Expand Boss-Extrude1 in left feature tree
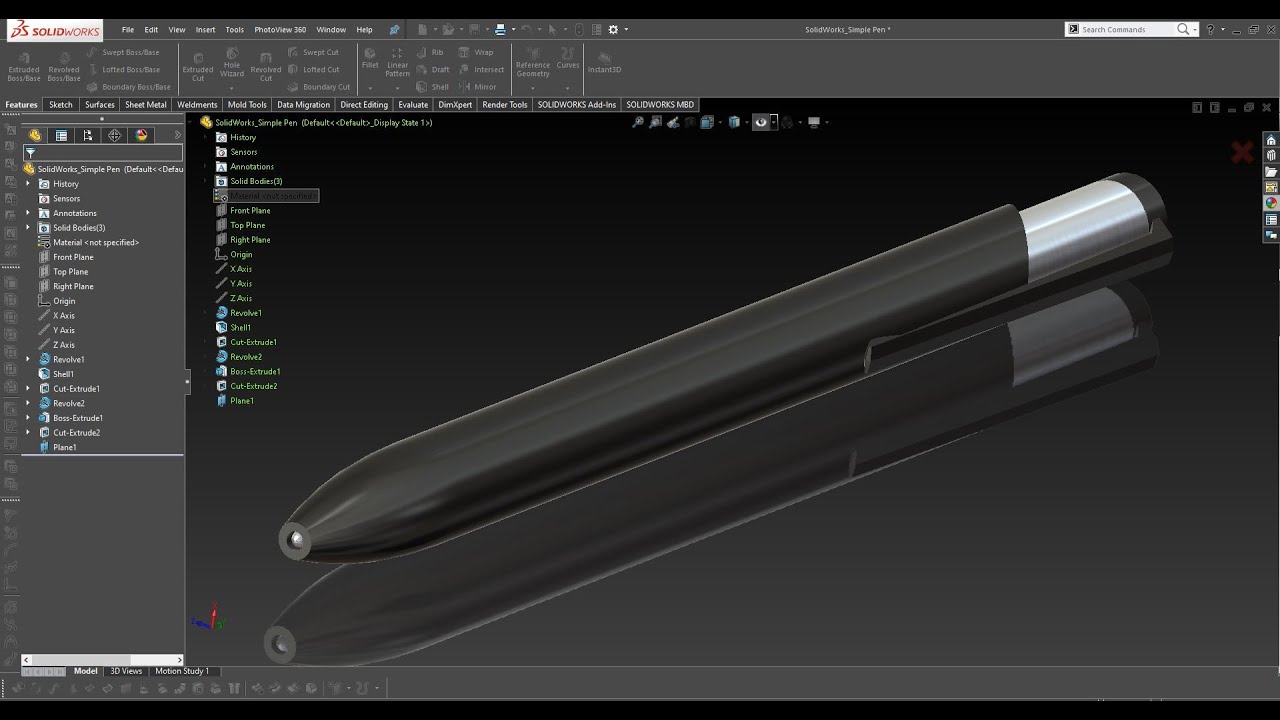 coord(28,418)
